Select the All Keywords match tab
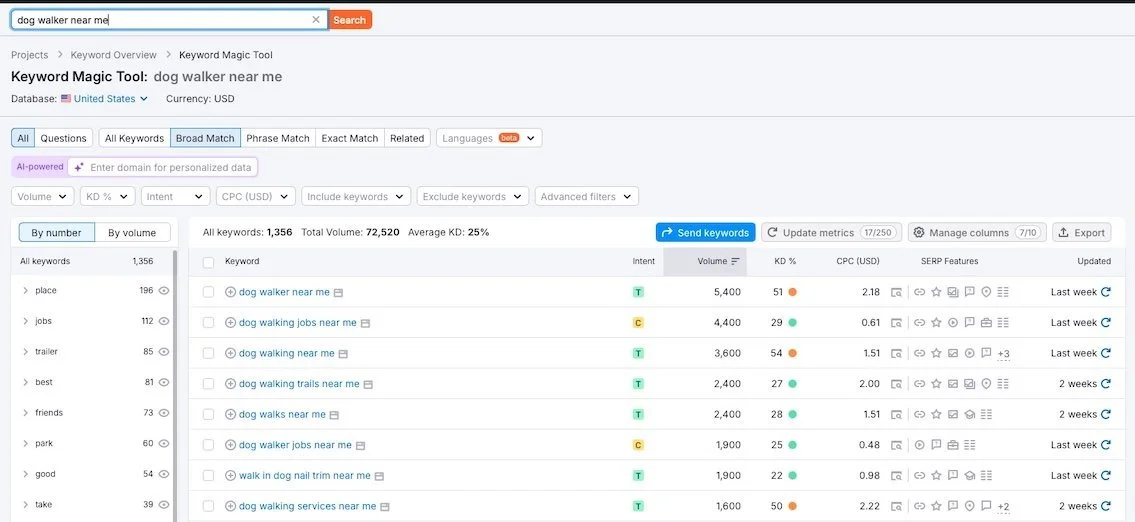This screenshot has height=522, width=1135. pyautogui.click(x=135, y=138)
